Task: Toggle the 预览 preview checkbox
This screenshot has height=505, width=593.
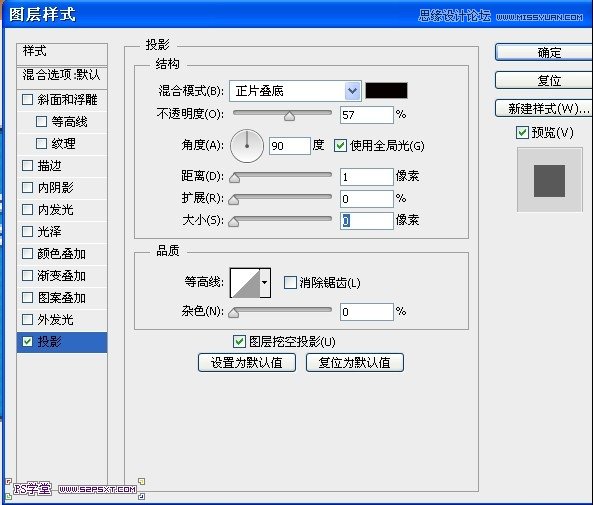Action: point(522,132)
